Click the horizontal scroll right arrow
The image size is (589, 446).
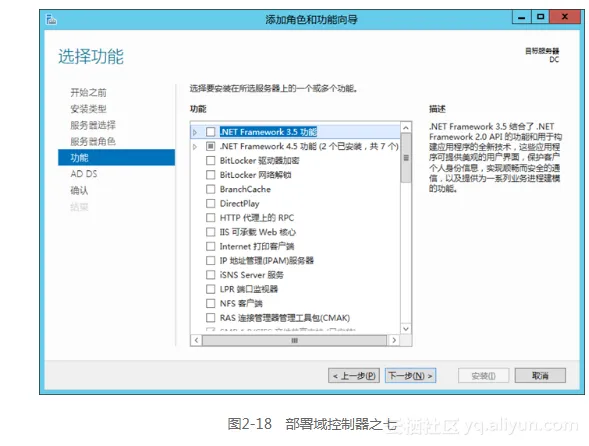[x=394, y=340]
